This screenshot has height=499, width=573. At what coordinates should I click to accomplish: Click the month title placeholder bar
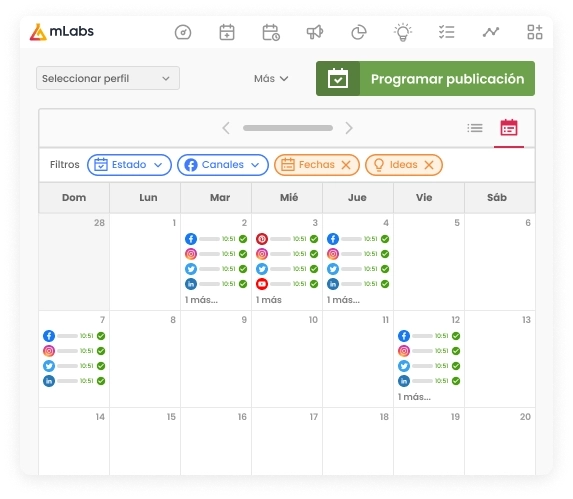click(x=288, y=128)
